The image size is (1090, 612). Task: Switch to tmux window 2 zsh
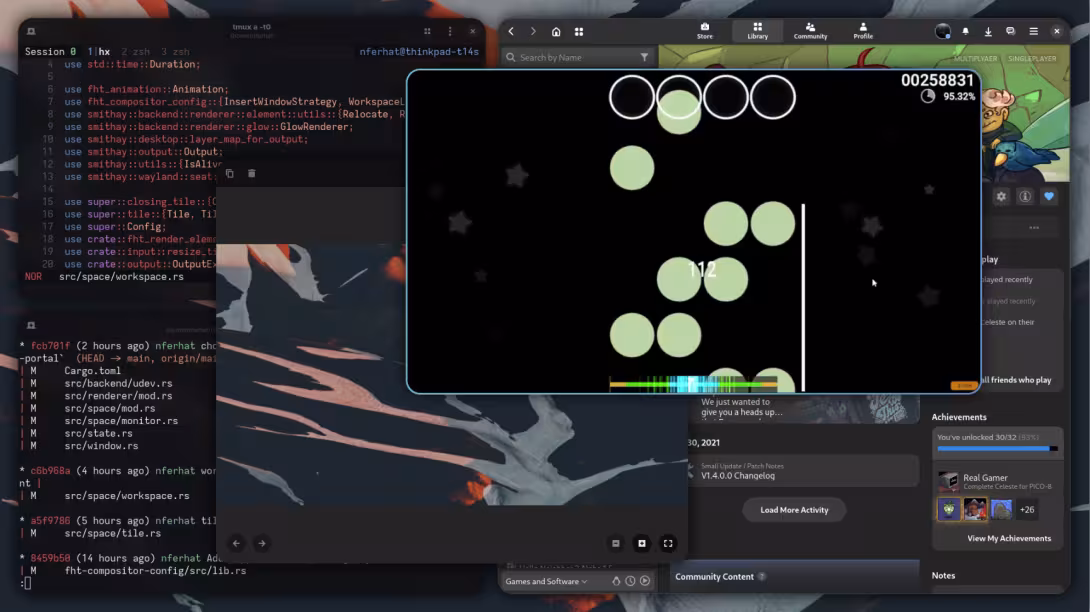[x=136, y=51]
